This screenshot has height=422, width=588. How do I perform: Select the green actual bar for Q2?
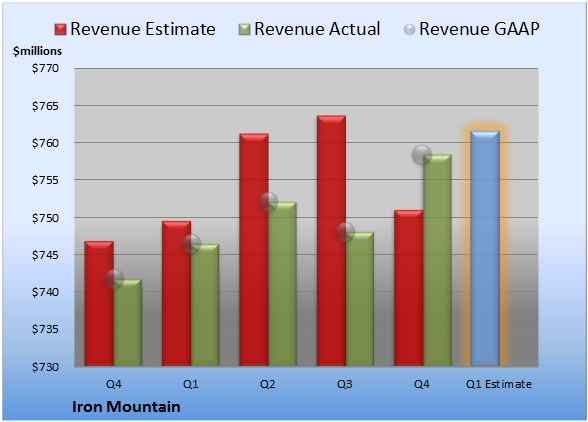pos(282,284)
